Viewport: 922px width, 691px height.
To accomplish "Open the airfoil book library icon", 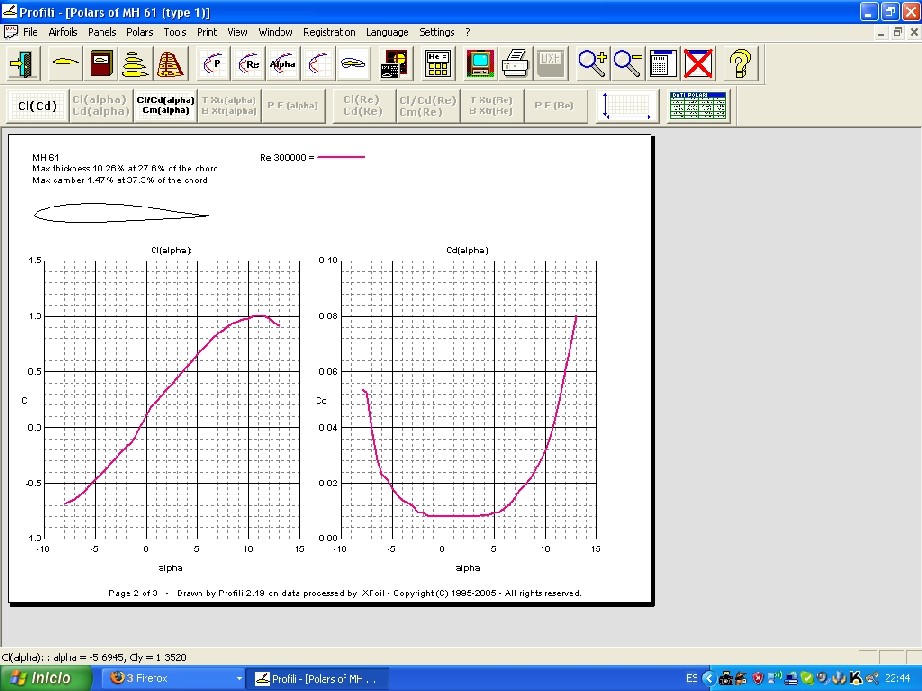I will pos(100,64).
